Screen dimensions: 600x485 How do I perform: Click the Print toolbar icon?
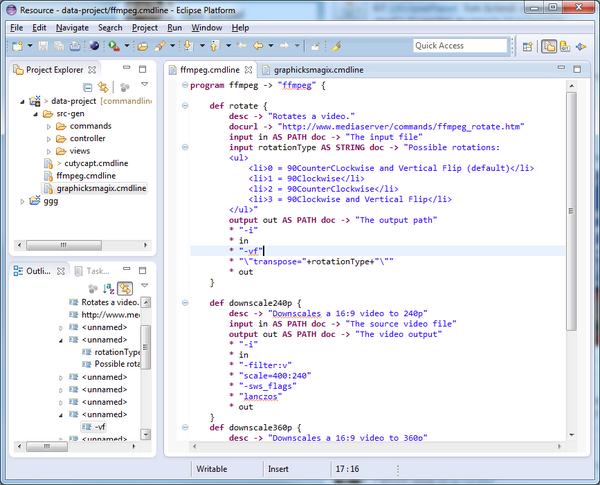click(x=75, y=46)
